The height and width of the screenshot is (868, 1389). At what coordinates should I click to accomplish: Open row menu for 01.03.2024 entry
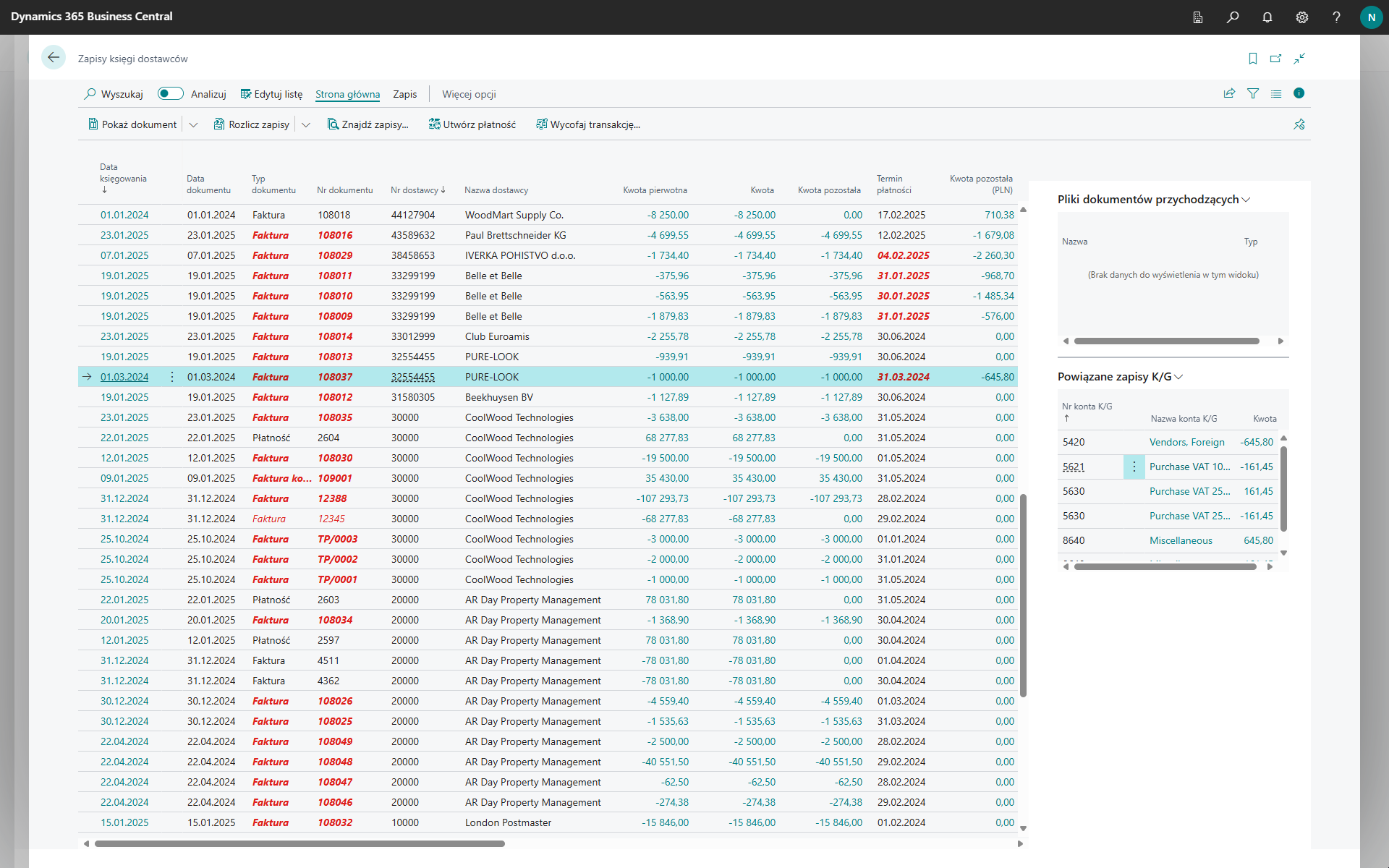pyautogui.click(x=172, y=377)
